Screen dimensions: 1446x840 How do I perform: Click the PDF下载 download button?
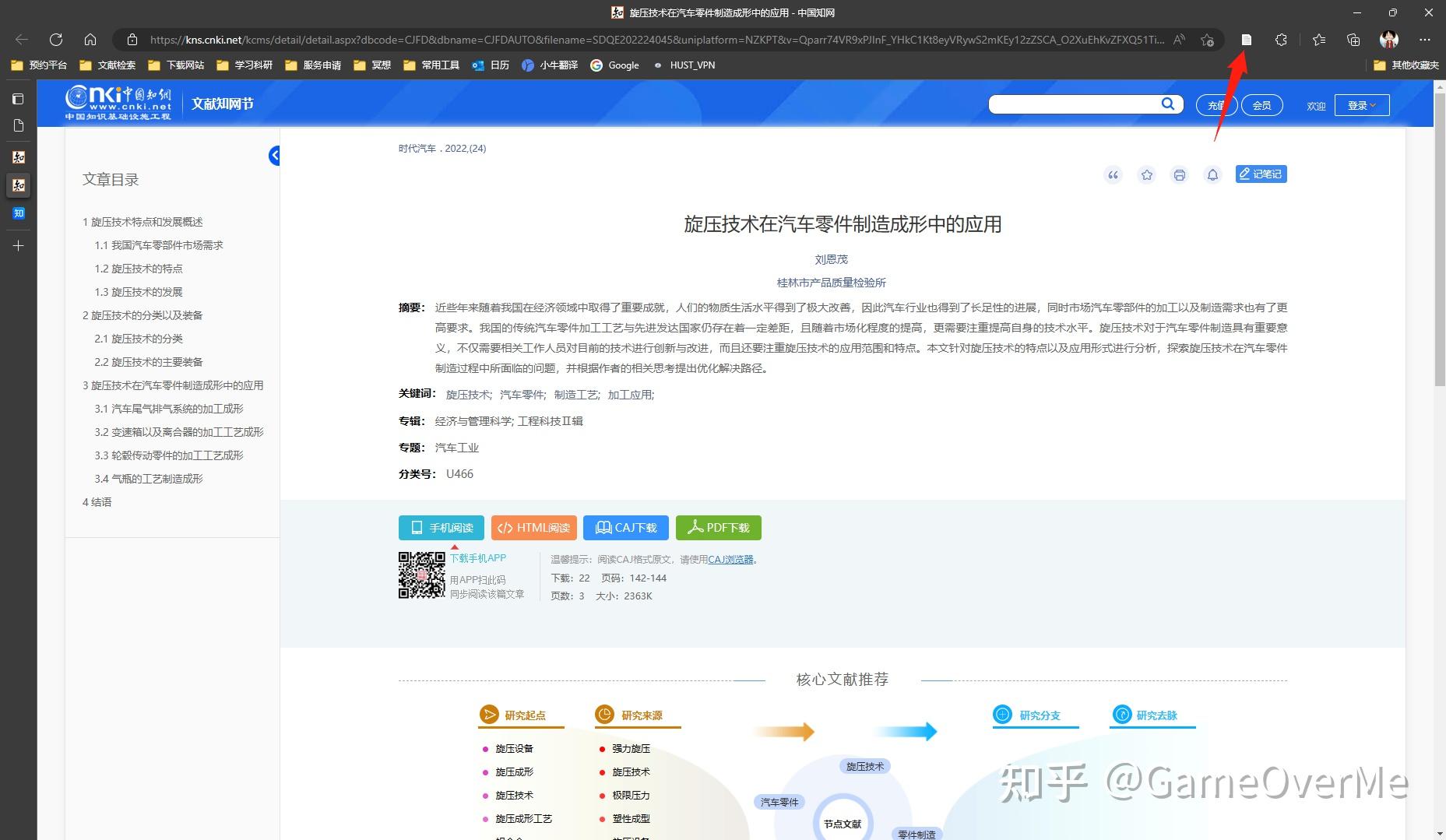[717, 527]
